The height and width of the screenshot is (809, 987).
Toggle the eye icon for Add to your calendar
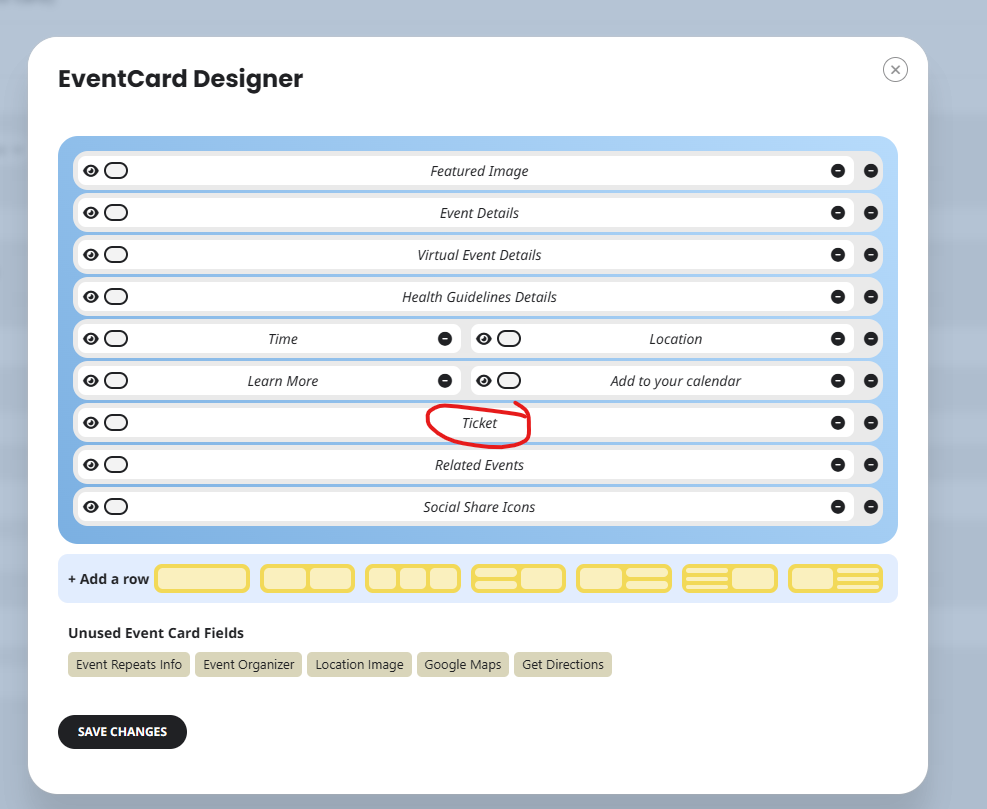pyautogui.click(x=483, y=380)
